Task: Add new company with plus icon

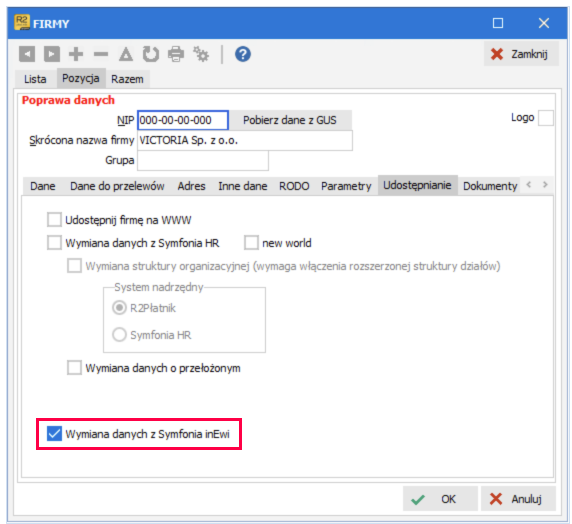Action: [76, 54]
